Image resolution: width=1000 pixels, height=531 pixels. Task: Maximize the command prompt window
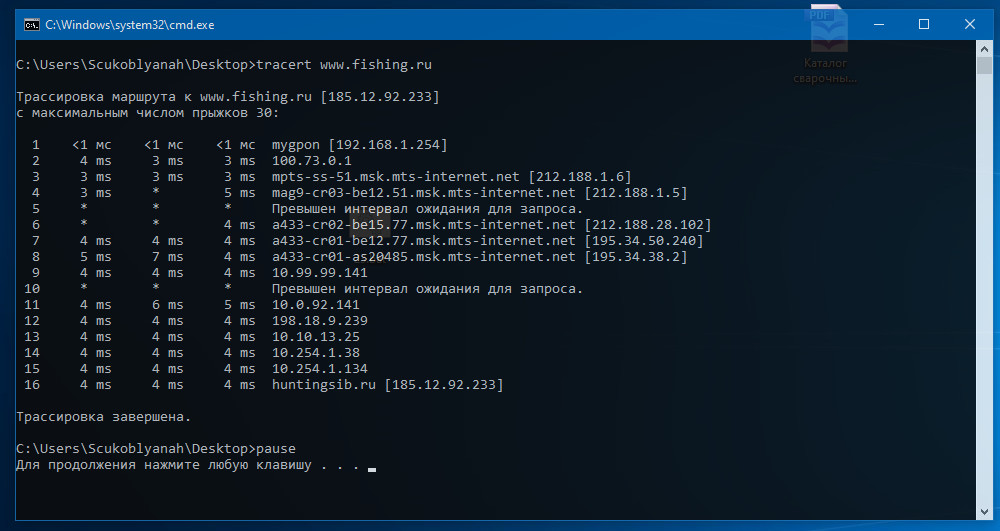pos(924,24)
